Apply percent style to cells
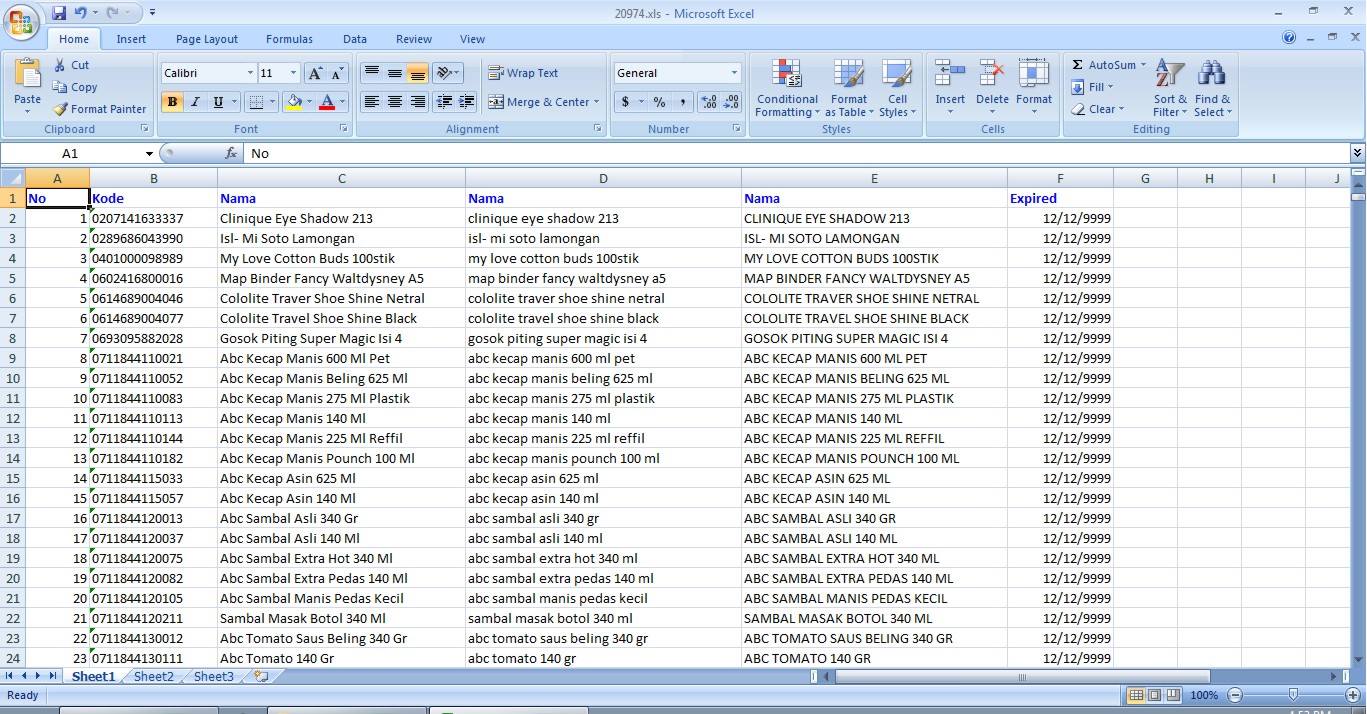1367x714 pixels. [659, 102]
